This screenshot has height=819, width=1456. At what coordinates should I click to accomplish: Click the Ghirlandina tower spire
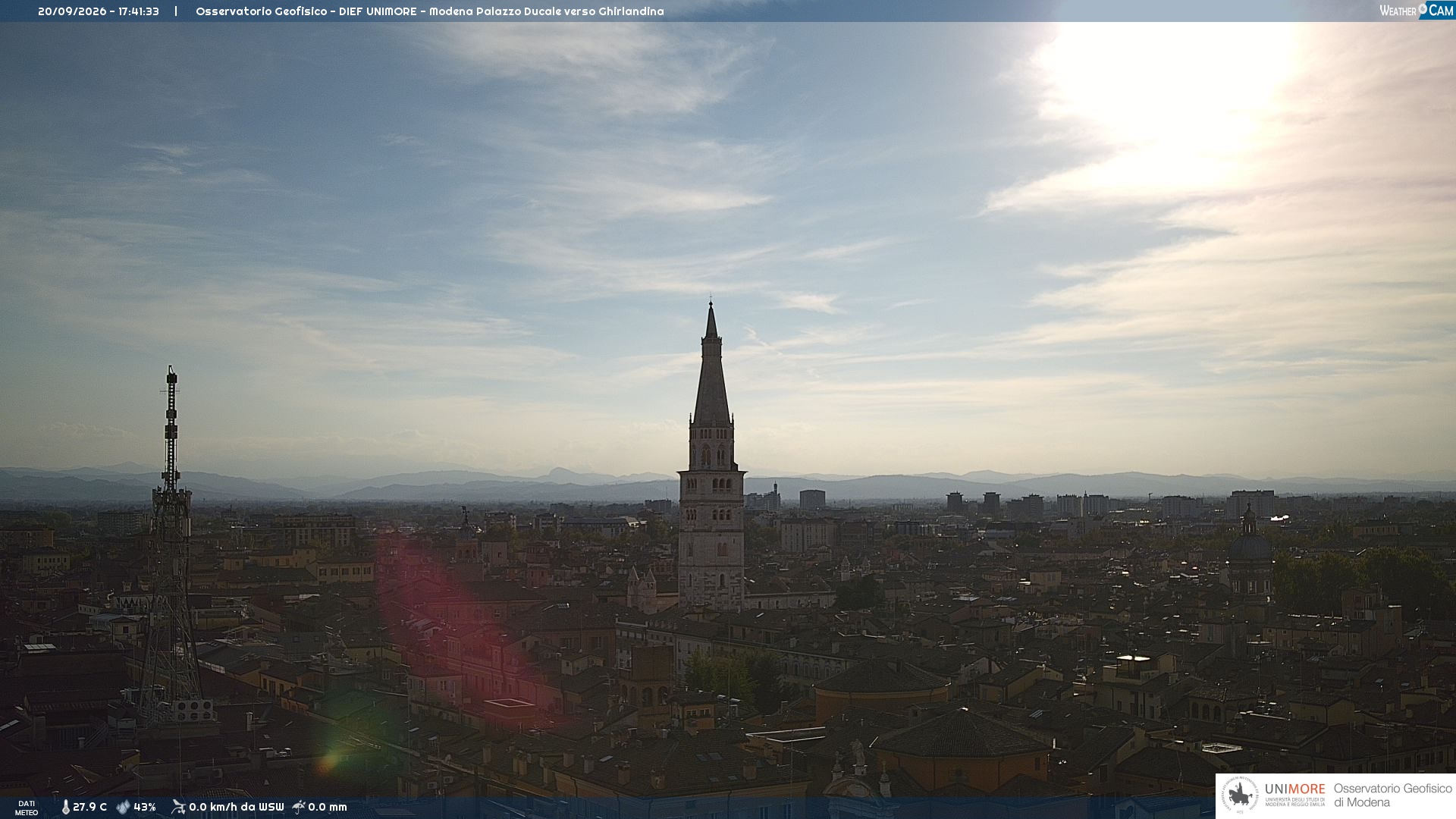(711, 364)
